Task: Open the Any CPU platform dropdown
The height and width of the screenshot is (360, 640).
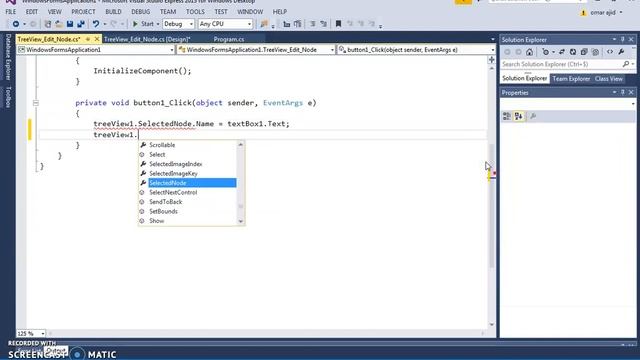Action: click(x=225, y=24)
